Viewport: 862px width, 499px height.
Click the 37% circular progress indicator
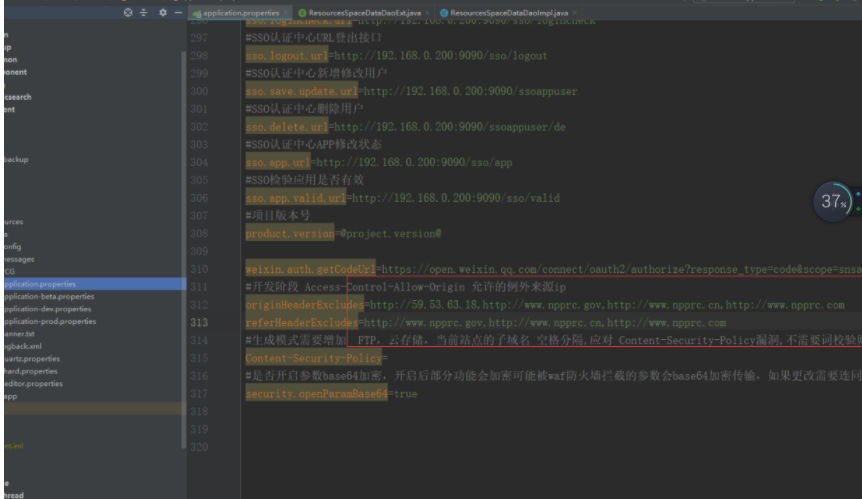830,201
